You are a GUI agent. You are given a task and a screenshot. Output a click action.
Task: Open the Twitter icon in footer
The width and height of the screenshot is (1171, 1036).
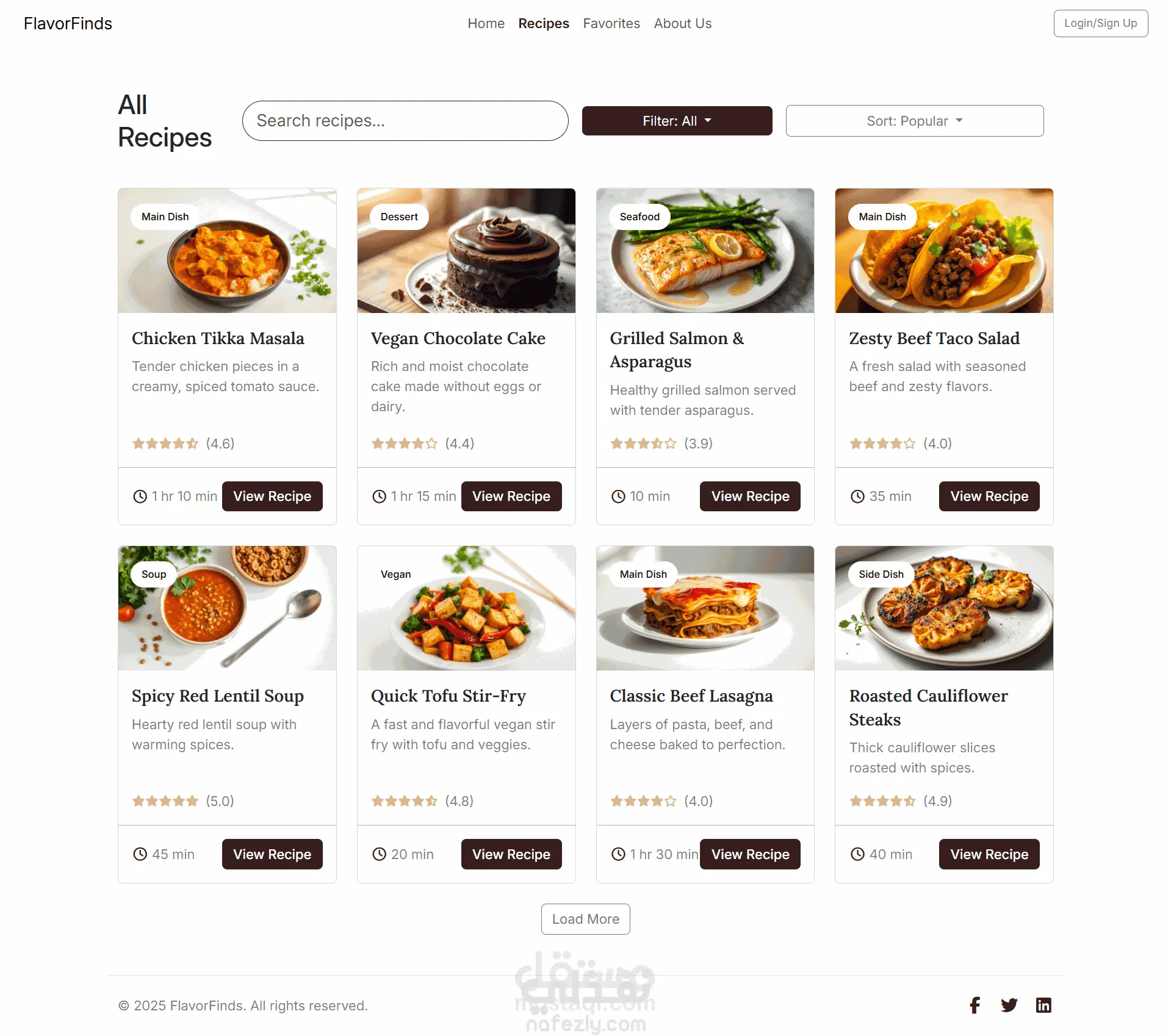[x=1009, y=1005]
